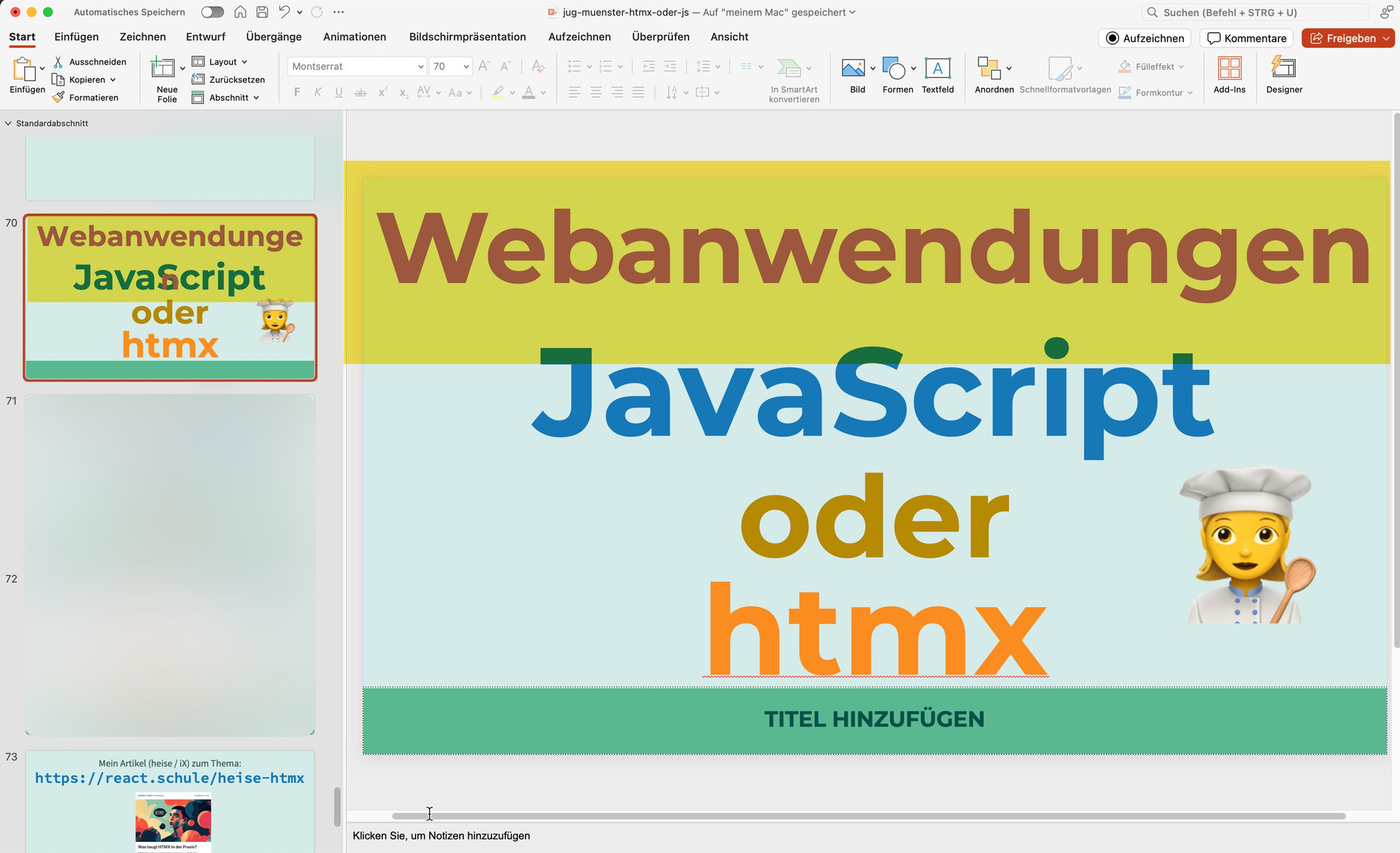This screenshot has width=1400, height=853.
Task: Select slide 73 thumbnail with heise link
Action: [170, 801]
